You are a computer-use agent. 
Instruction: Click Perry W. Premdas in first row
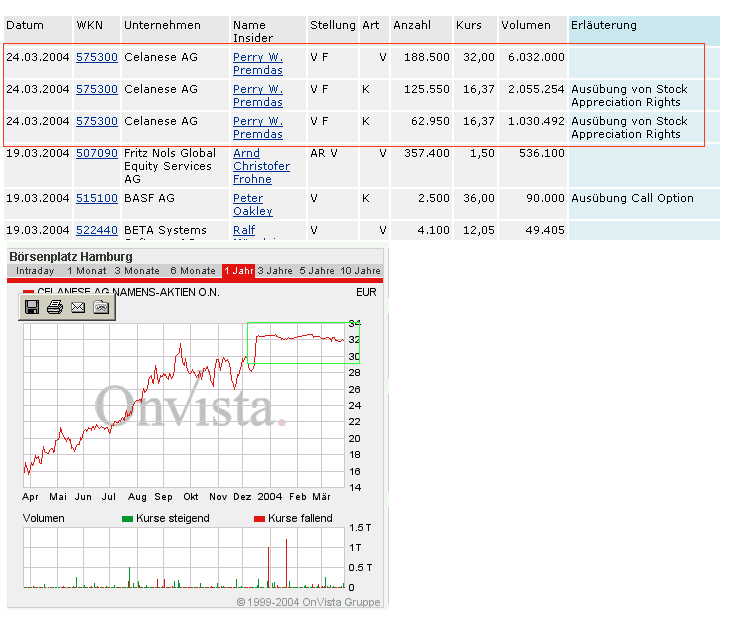pyautogui.click(x=257, y=63)
